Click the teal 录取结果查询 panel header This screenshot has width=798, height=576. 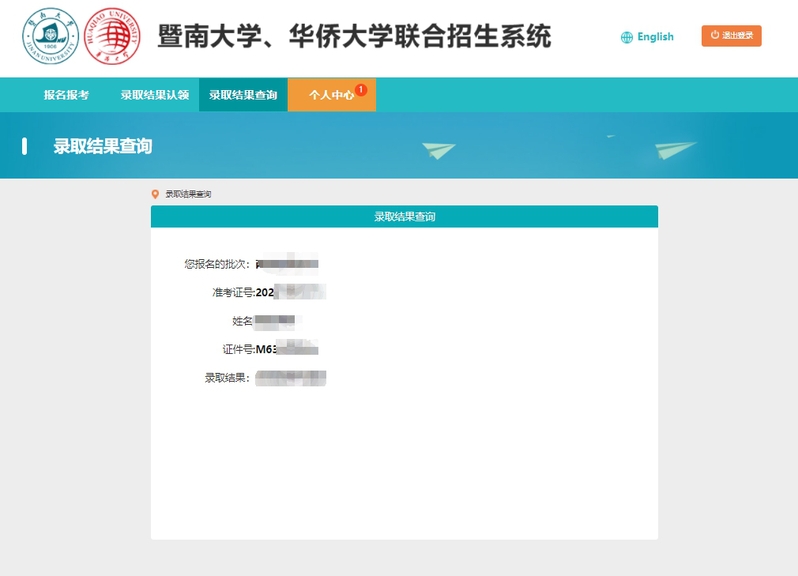tap(404, 216)
